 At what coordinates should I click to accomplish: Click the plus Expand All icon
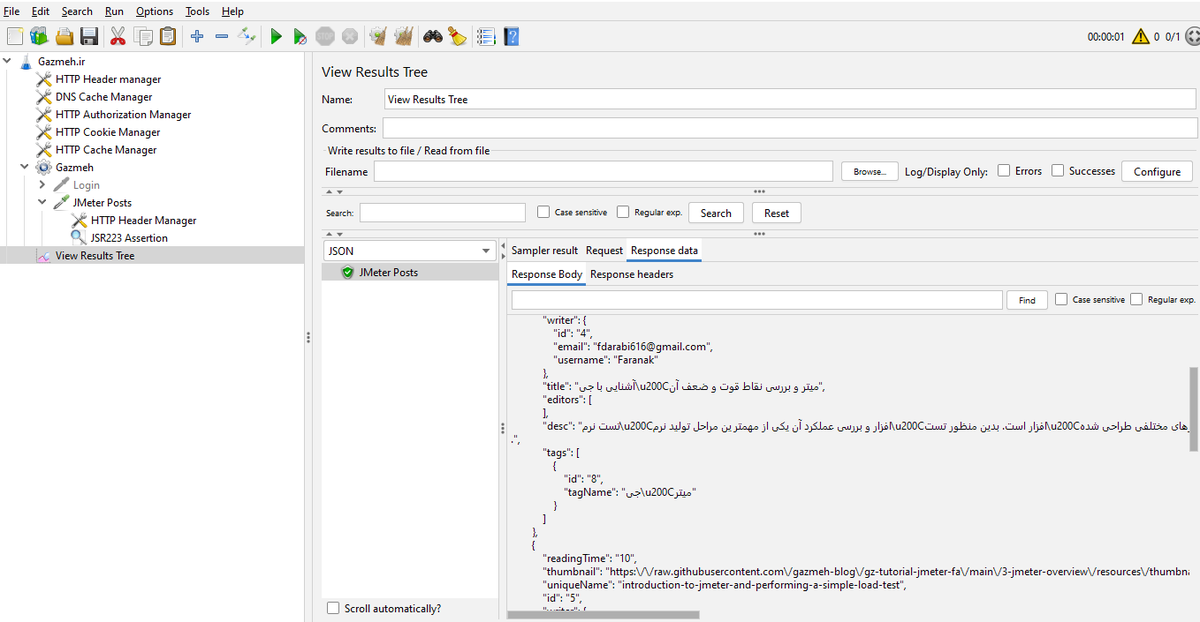point(197,37)
